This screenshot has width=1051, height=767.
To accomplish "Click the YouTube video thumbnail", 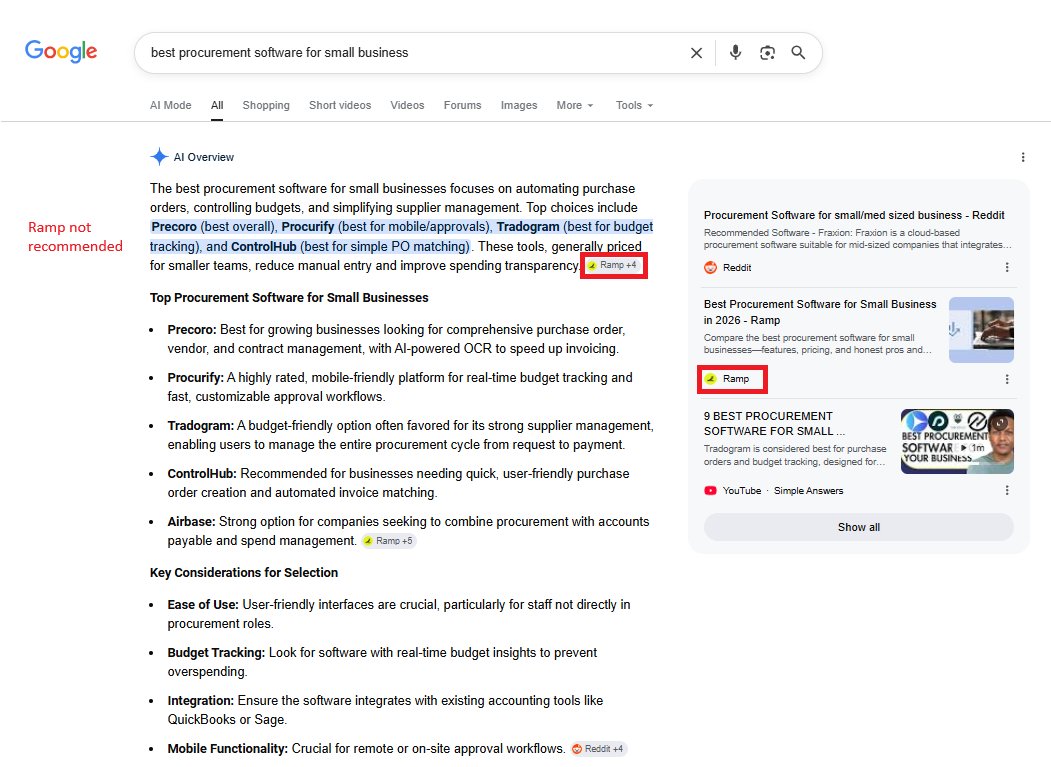I will (957, 441).
